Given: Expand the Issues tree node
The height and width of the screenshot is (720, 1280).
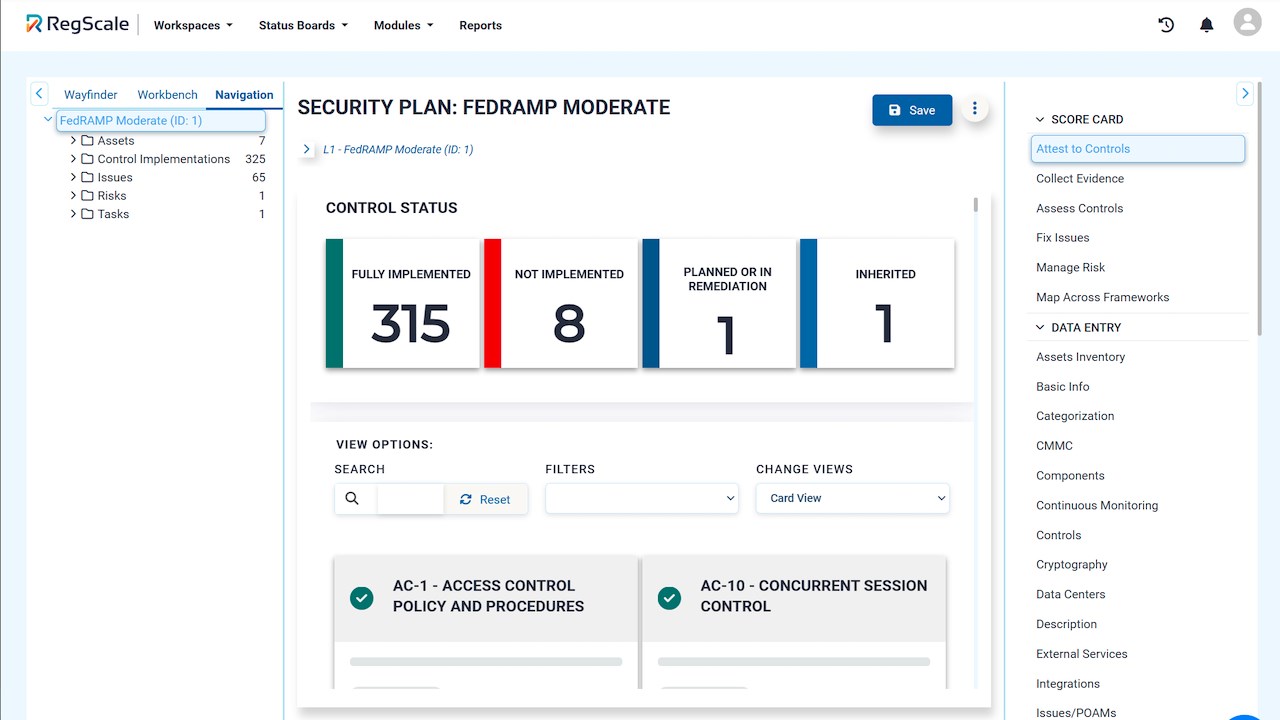Looking at the screenshot, I should click(x=73, y=177).
